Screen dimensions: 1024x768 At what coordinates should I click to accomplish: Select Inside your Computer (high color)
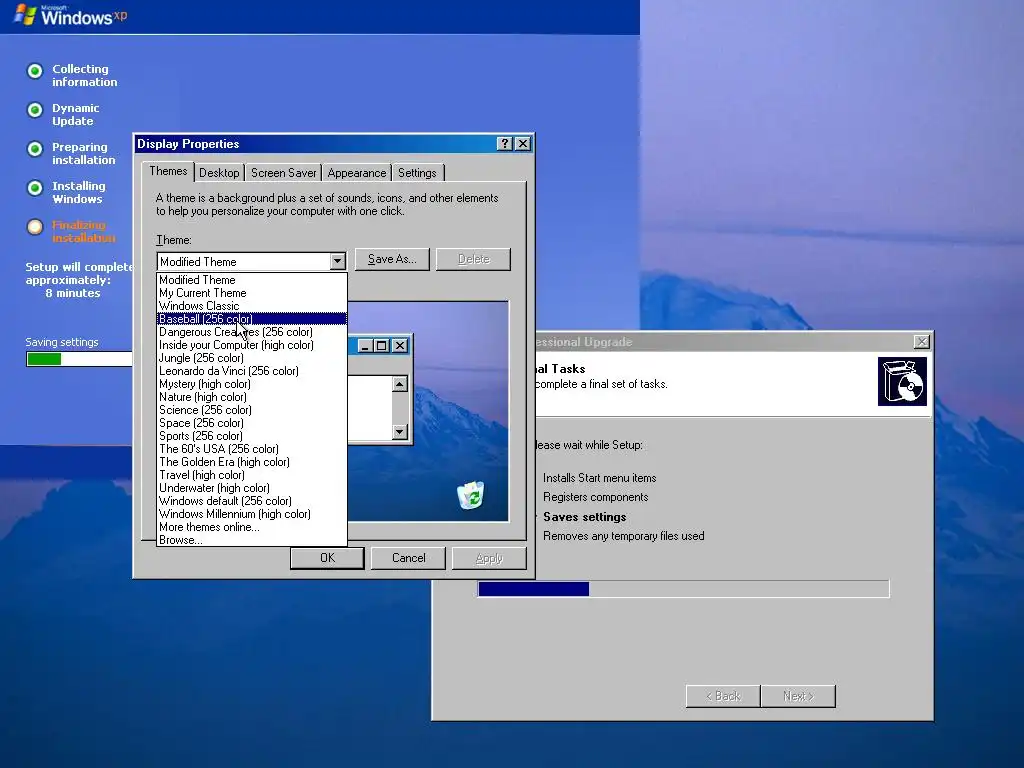[251, 345]
